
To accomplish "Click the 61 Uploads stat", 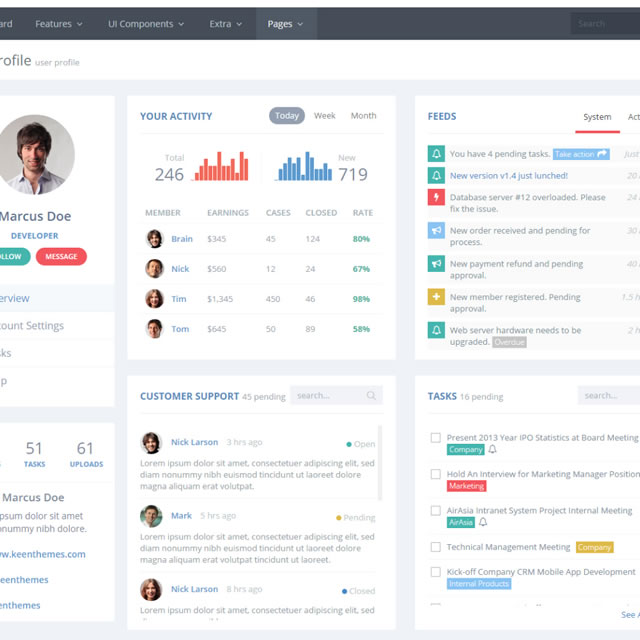I will tap(86, 454).
